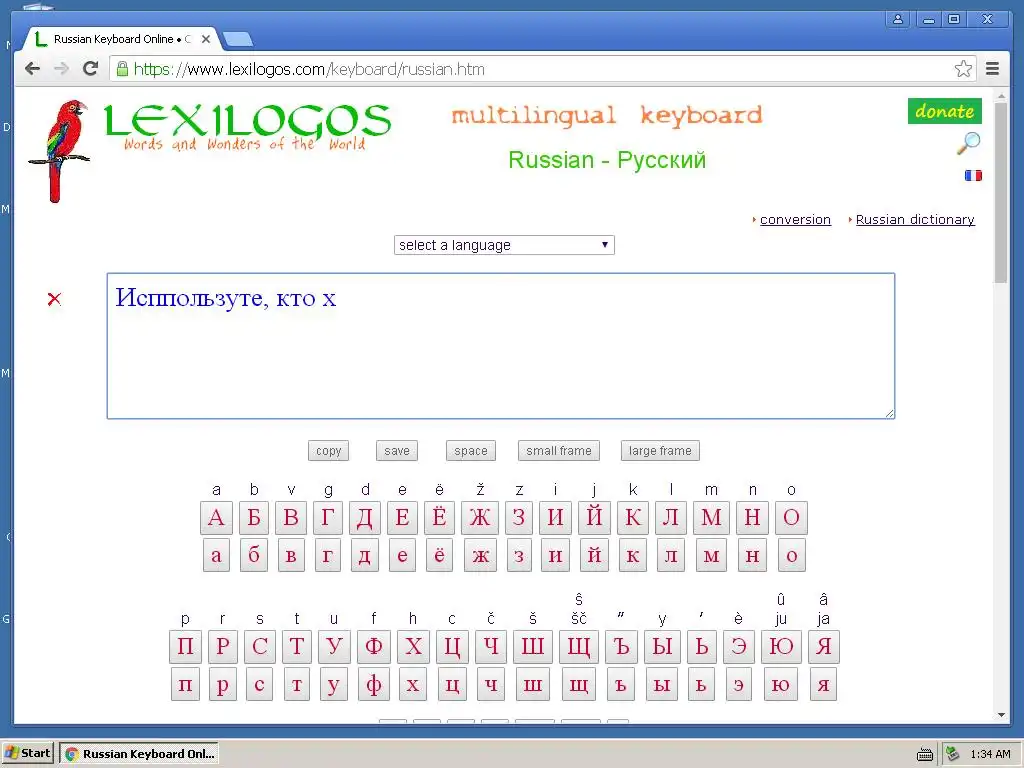Click the small frame button
Viewport: 1024px width, 768px height.
[559, 451]
